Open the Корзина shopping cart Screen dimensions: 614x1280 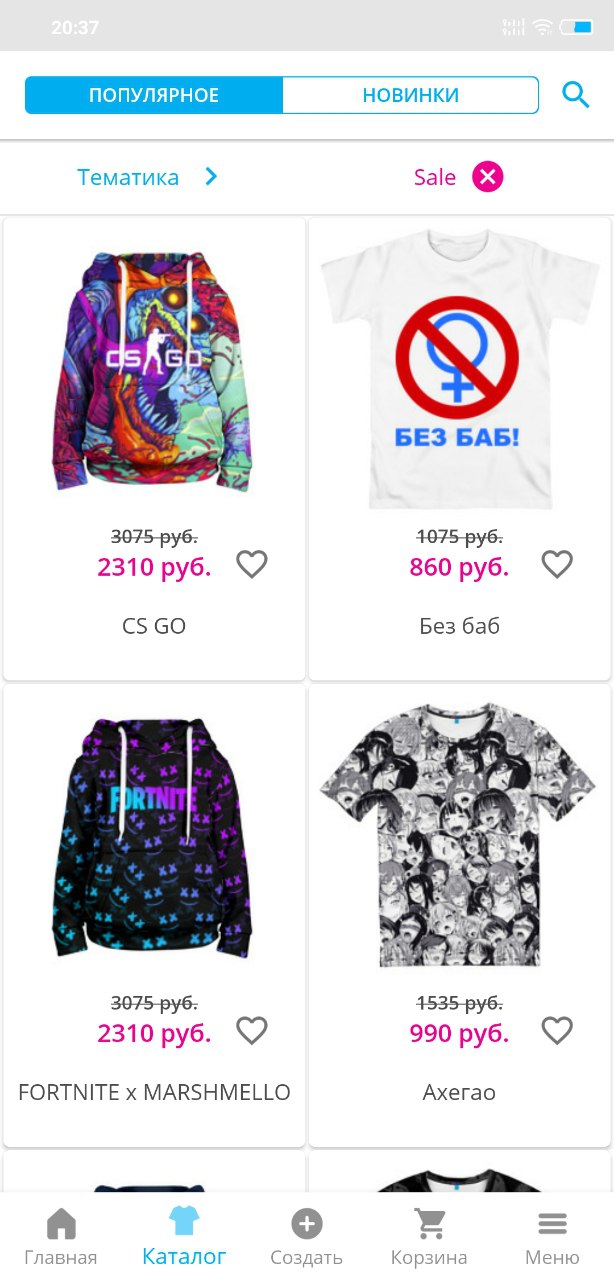pos(429,1224)
